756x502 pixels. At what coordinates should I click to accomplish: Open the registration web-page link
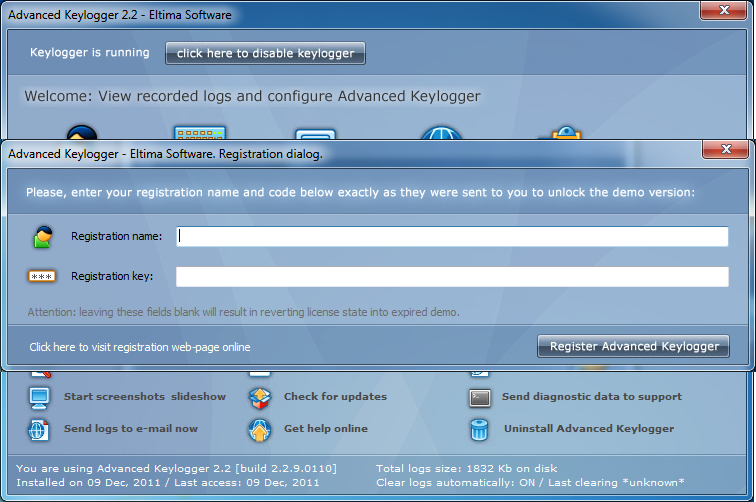(140, 347)
